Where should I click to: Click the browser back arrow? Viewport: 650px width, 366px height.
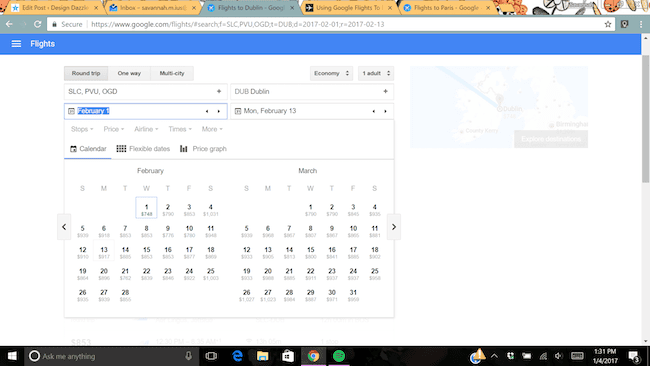[x=9, y=24]
